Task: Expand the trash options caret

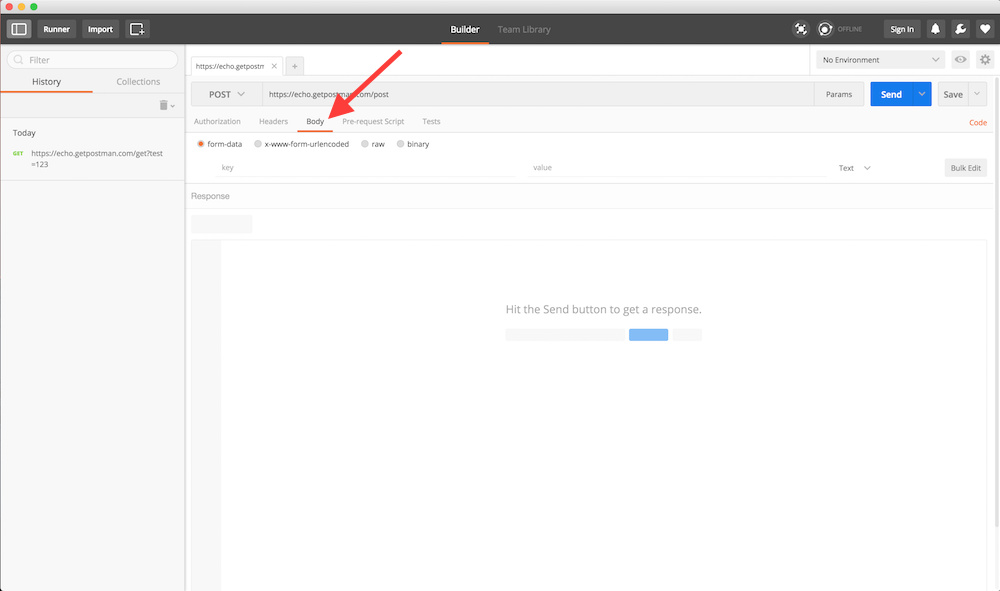Action: pyautogui.click(x=173, y=106)
